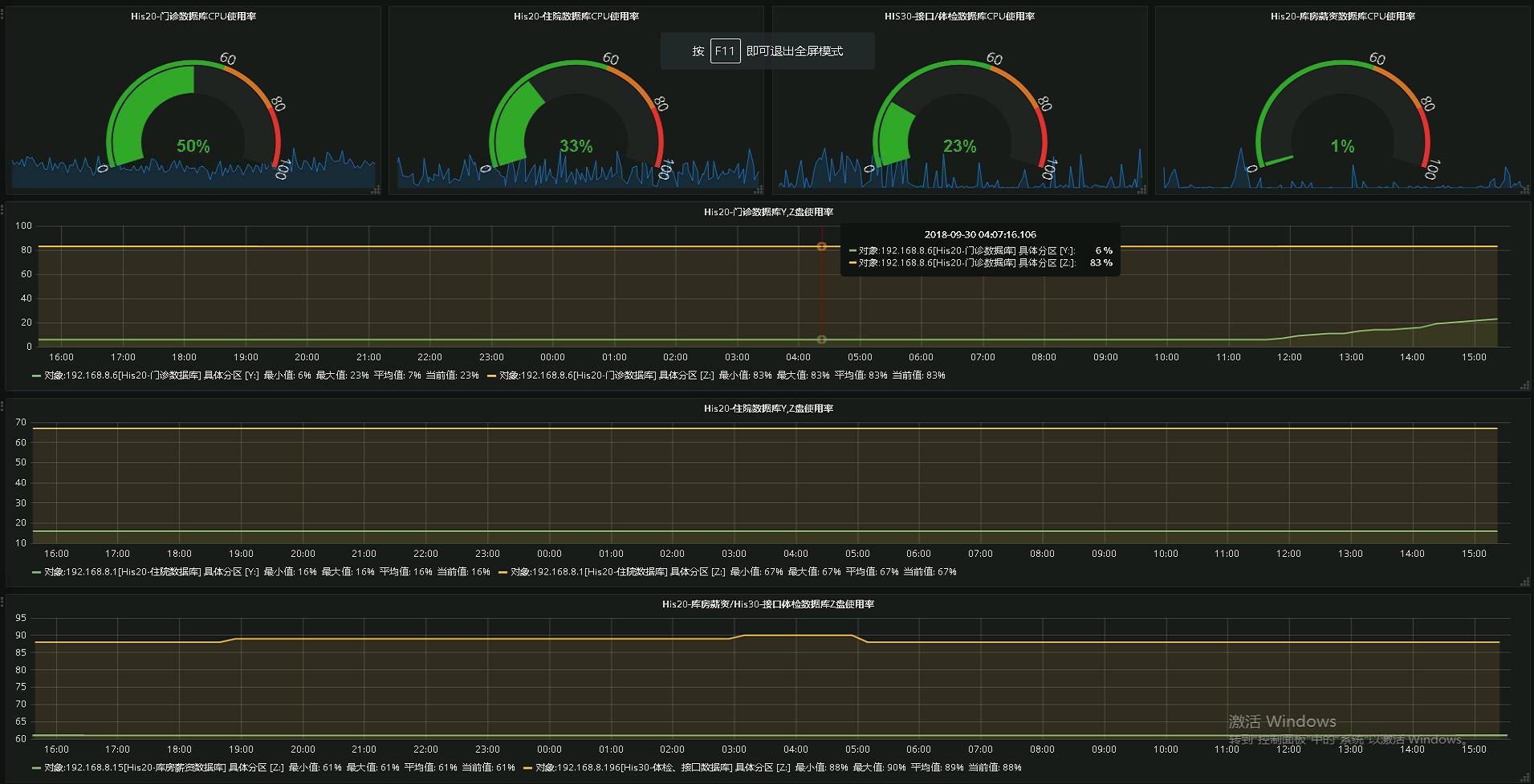The height and width of the screenshot is (784, 1534).
Task: Click the 50% gauge in 门诊数据库 CPU panel
Action: coord(193,146)
